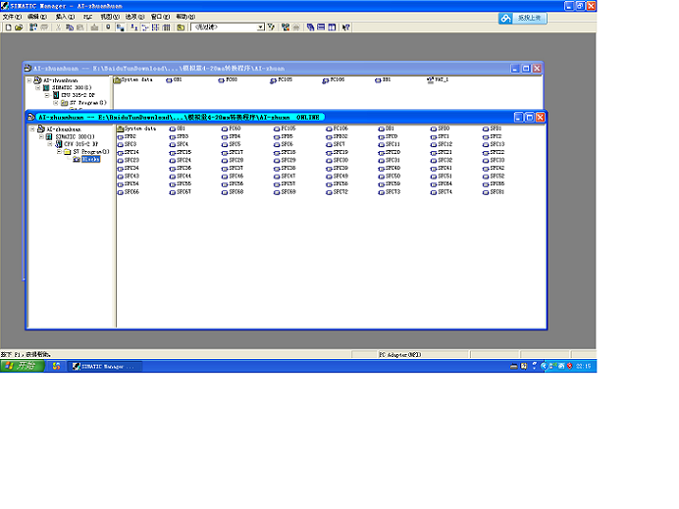Image resolution: width=679 pixels, height=509 pixels.
Task: Collapse SIMATIC 300(1) node in ONLINE window
Action: point(42,136)
